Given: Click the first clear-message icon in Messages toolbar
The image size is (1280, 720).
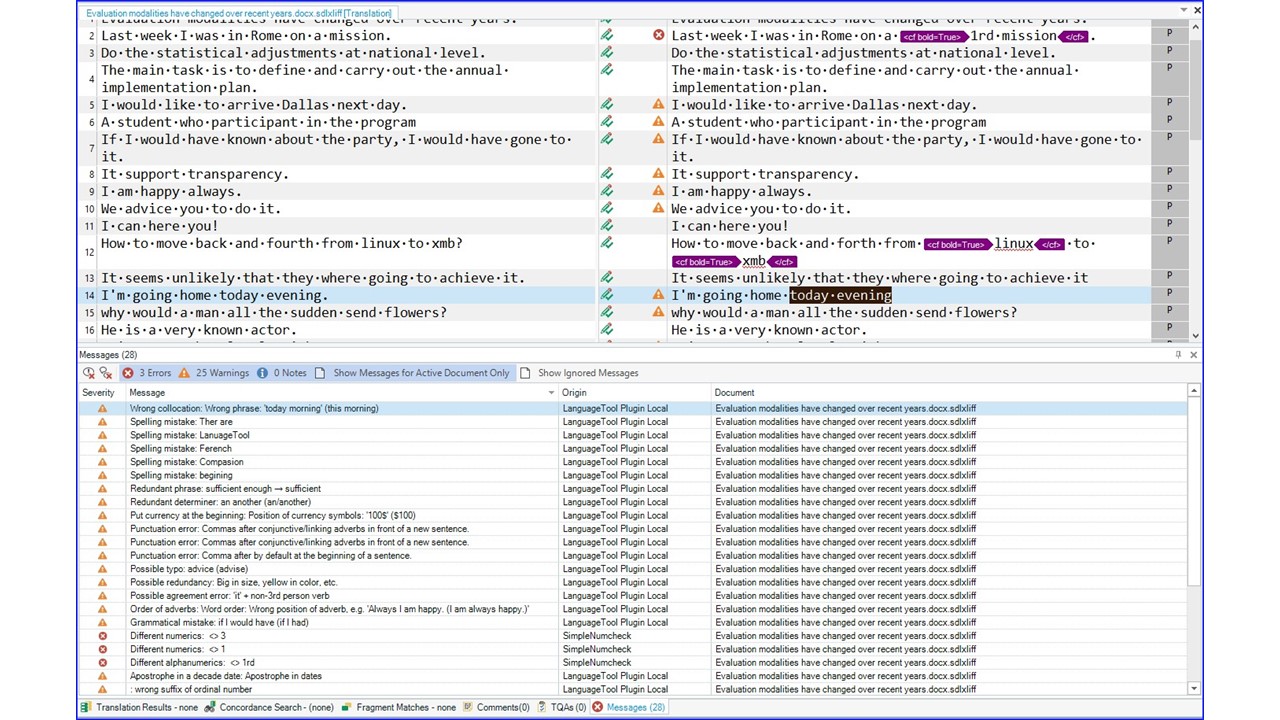Looking at the screenshot, I should (x=89, y=373).
